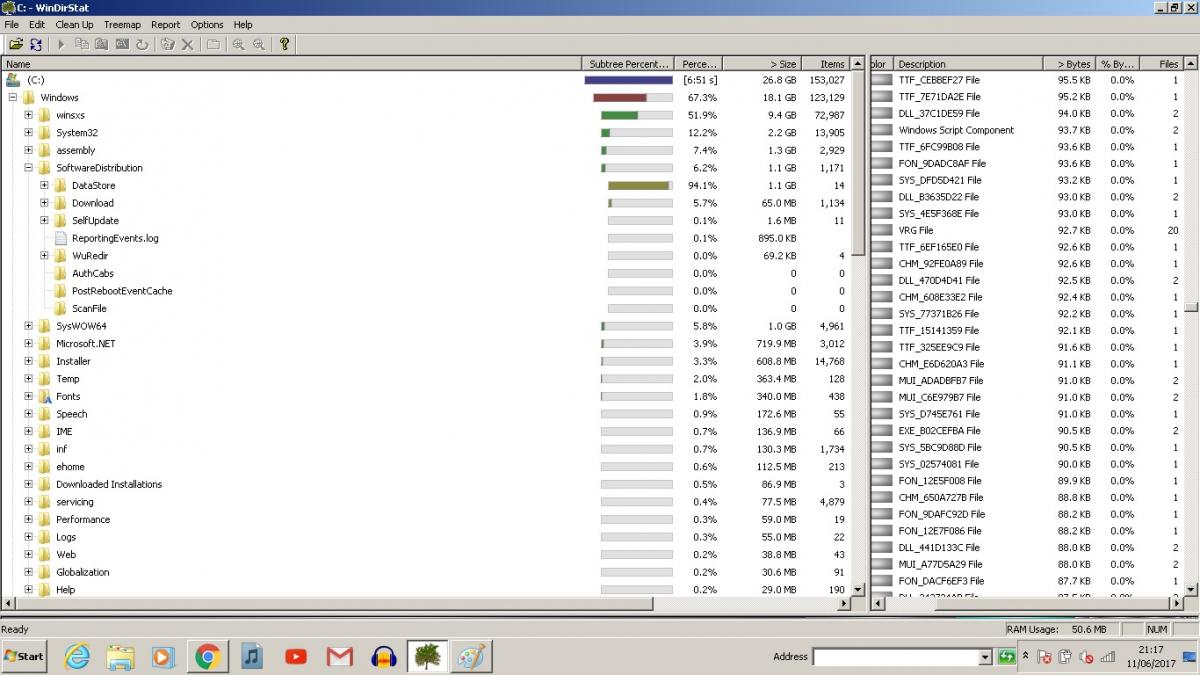The width and height of the screenshot is (1200, 675).
Task: Click the WinDirStat tree icon in taskbar
Action: [x=427, y=657]
